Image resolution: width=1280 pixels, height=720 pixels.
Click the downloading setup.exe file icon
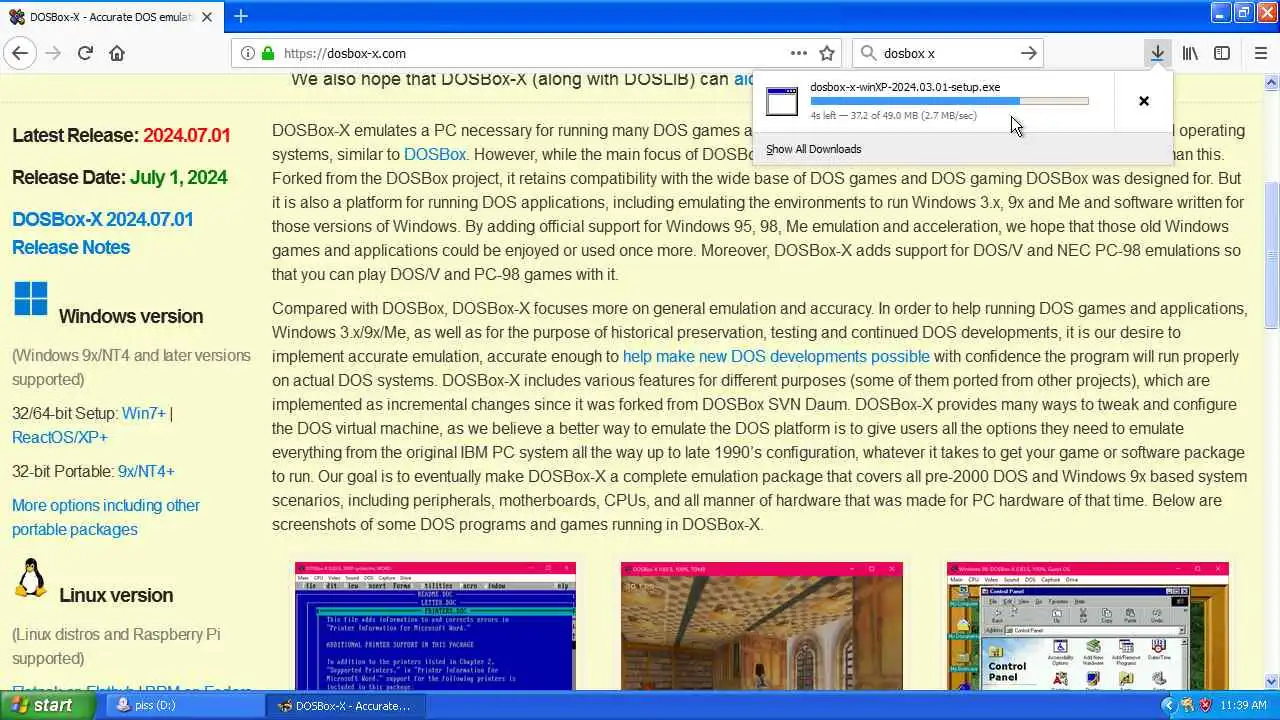click(x=782, y=101)
